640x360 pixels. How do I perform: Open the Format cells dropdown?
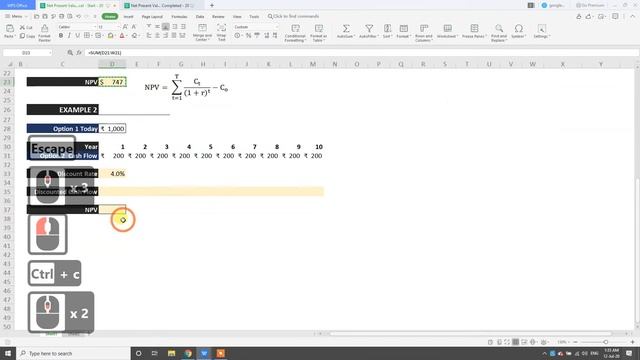pyautogui.click(x=404, y=31)
